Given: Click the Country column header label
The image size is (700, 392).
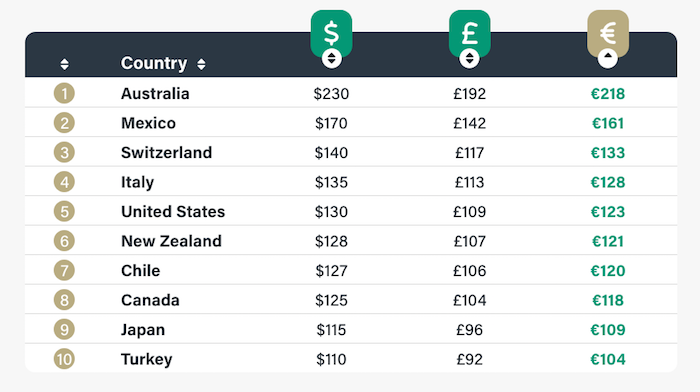Looking at the screenshot, I should pyautogui.click(x=154, y=63).
